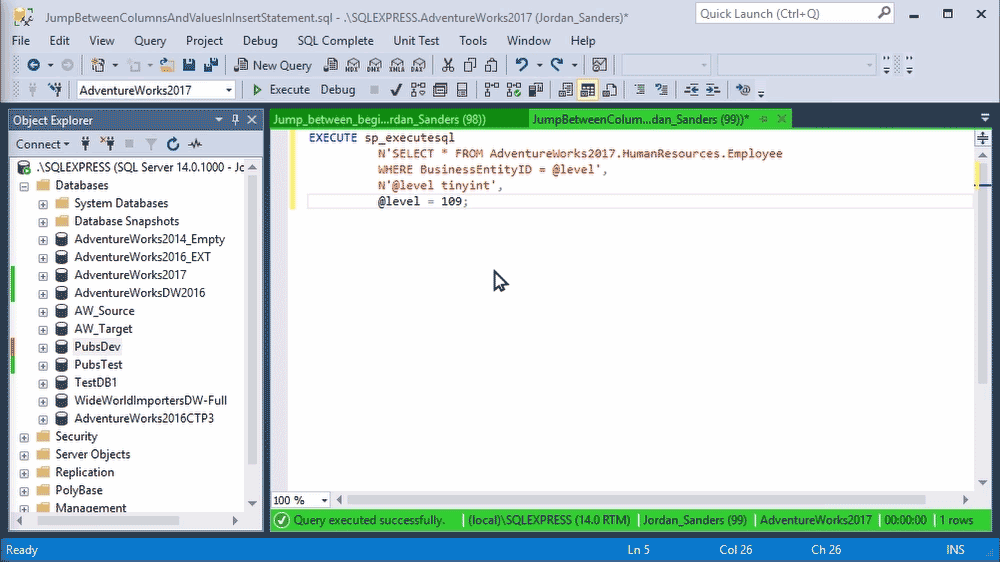Expand the AdventureWorks2017 database node

43,276
